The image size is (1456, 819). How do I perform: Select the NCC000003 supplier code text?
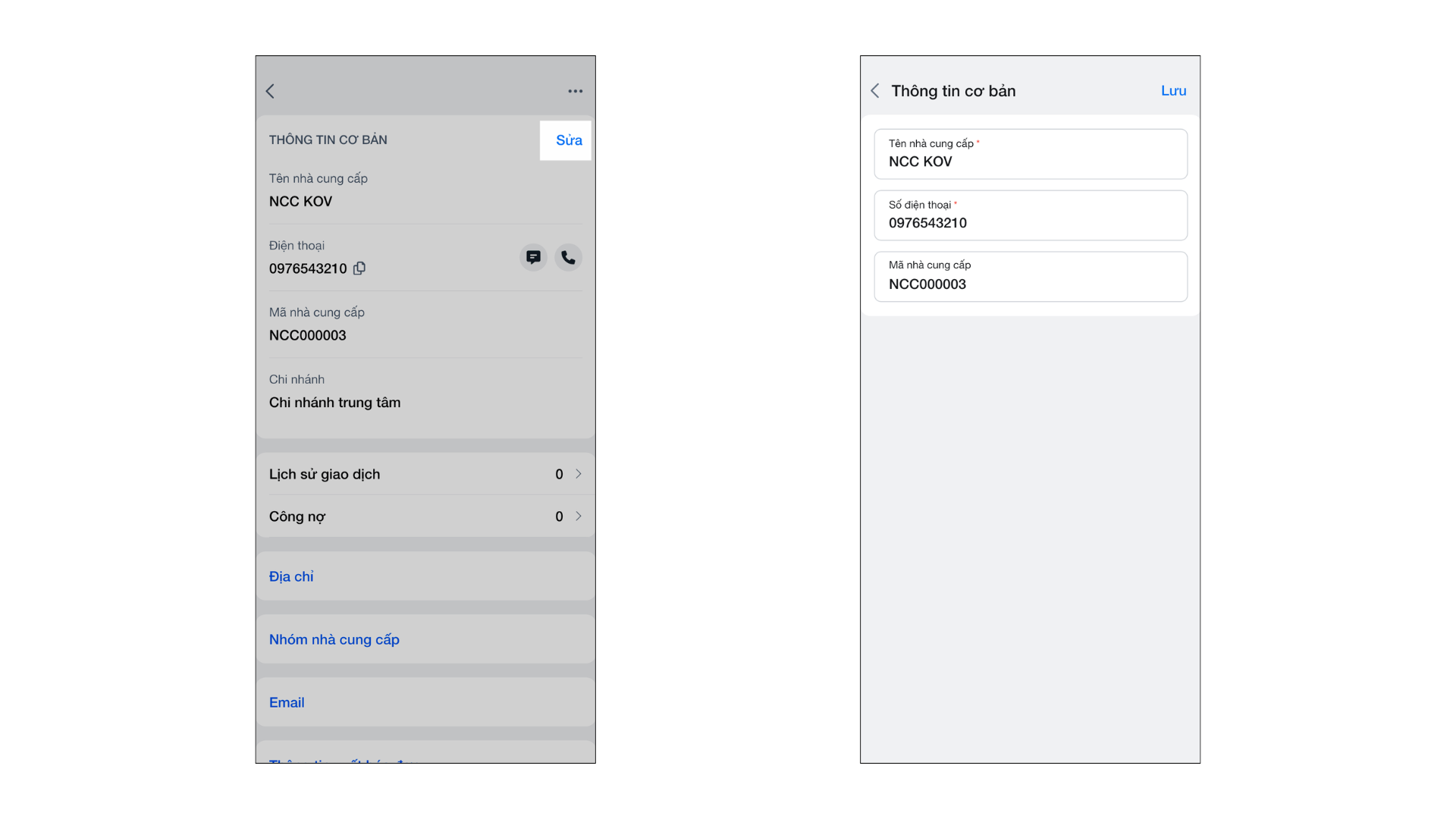pyautogui.click(x=307, y=335)
